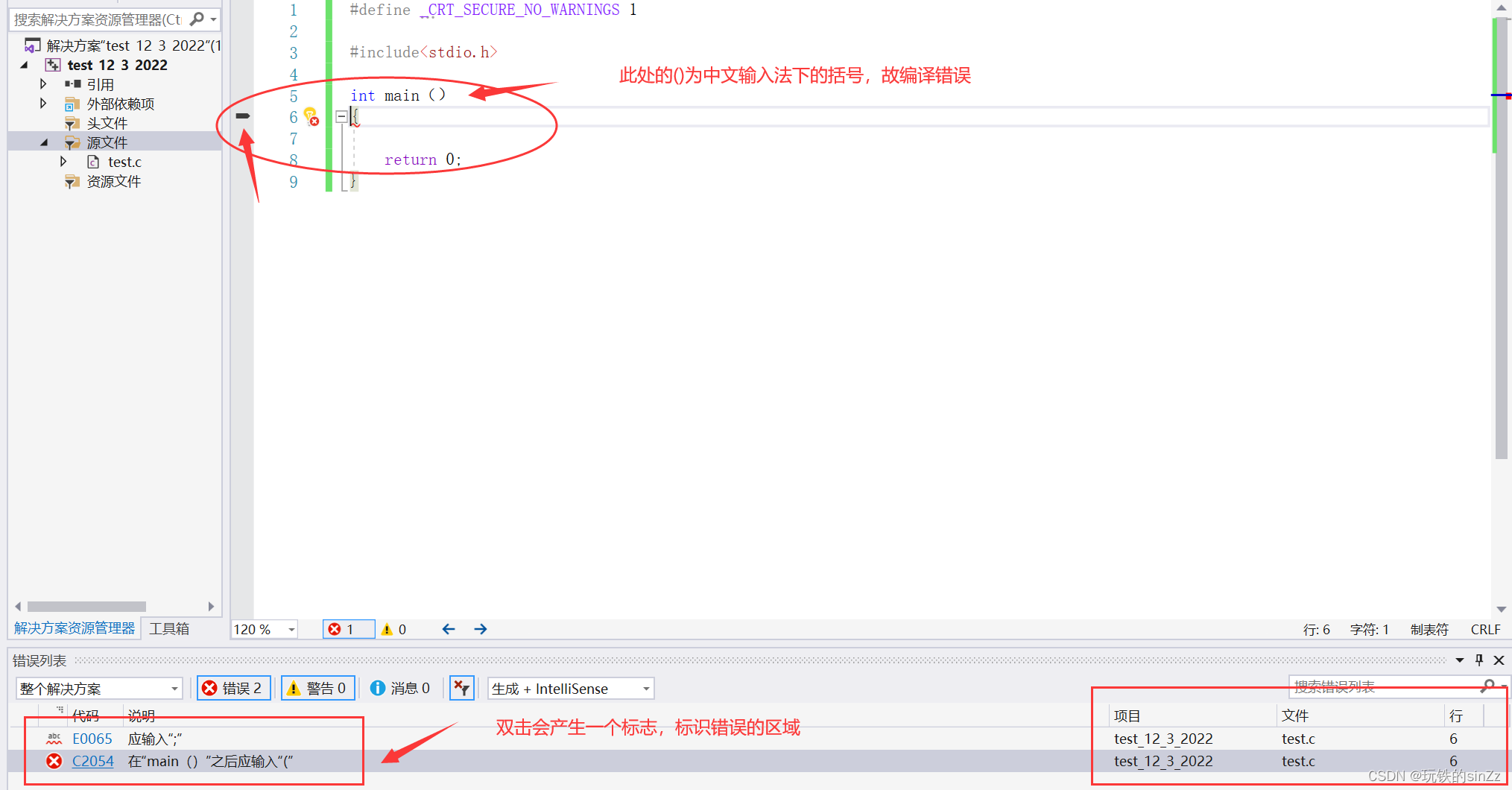Pin the error list panel
Viewport: 1512px width, 790px height.
point(1479,660)
